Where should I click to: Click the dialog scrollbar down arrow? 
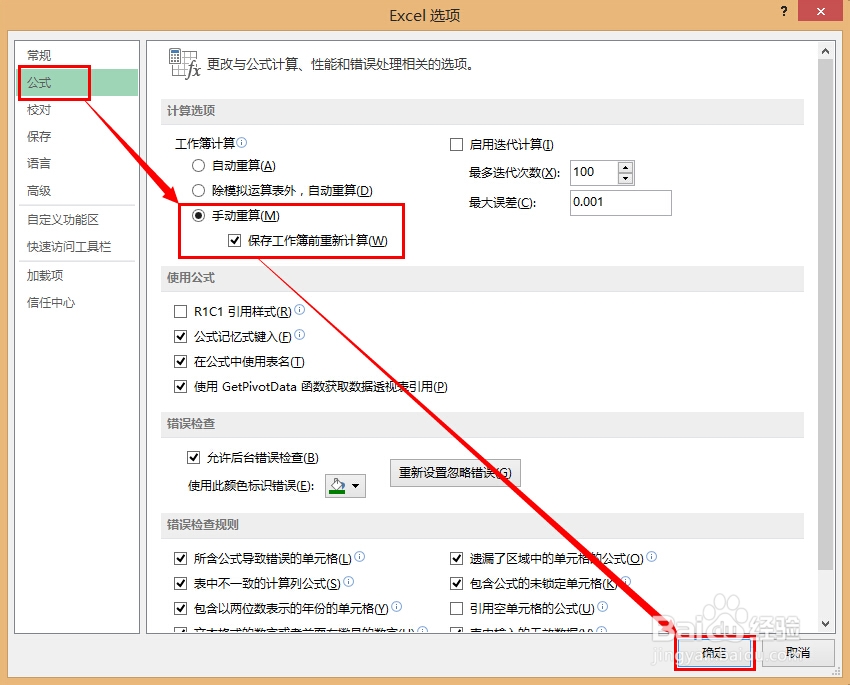click(x=826, y=625)
